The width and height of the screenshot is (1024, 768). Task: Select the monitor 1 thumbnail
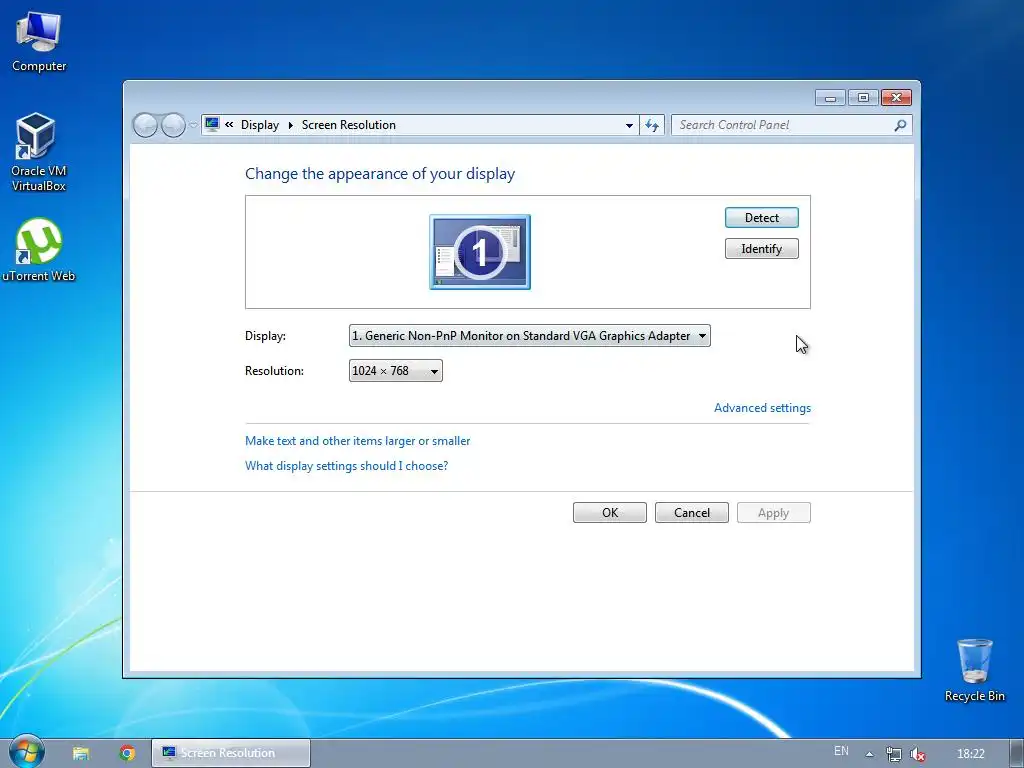point(480,252)
